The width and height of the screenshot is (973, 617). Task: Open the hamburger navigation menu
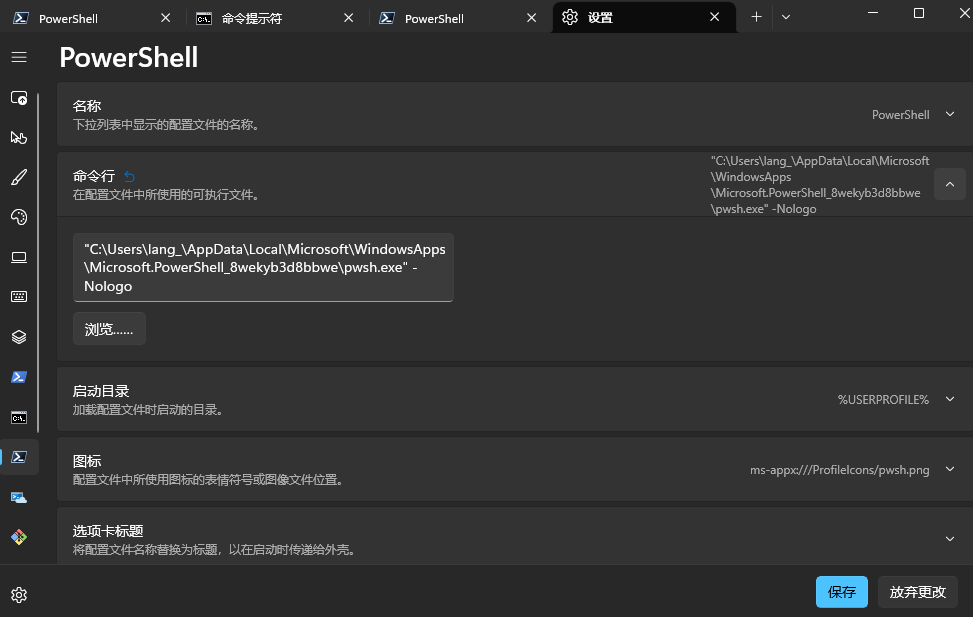click(x=19, y=57)
